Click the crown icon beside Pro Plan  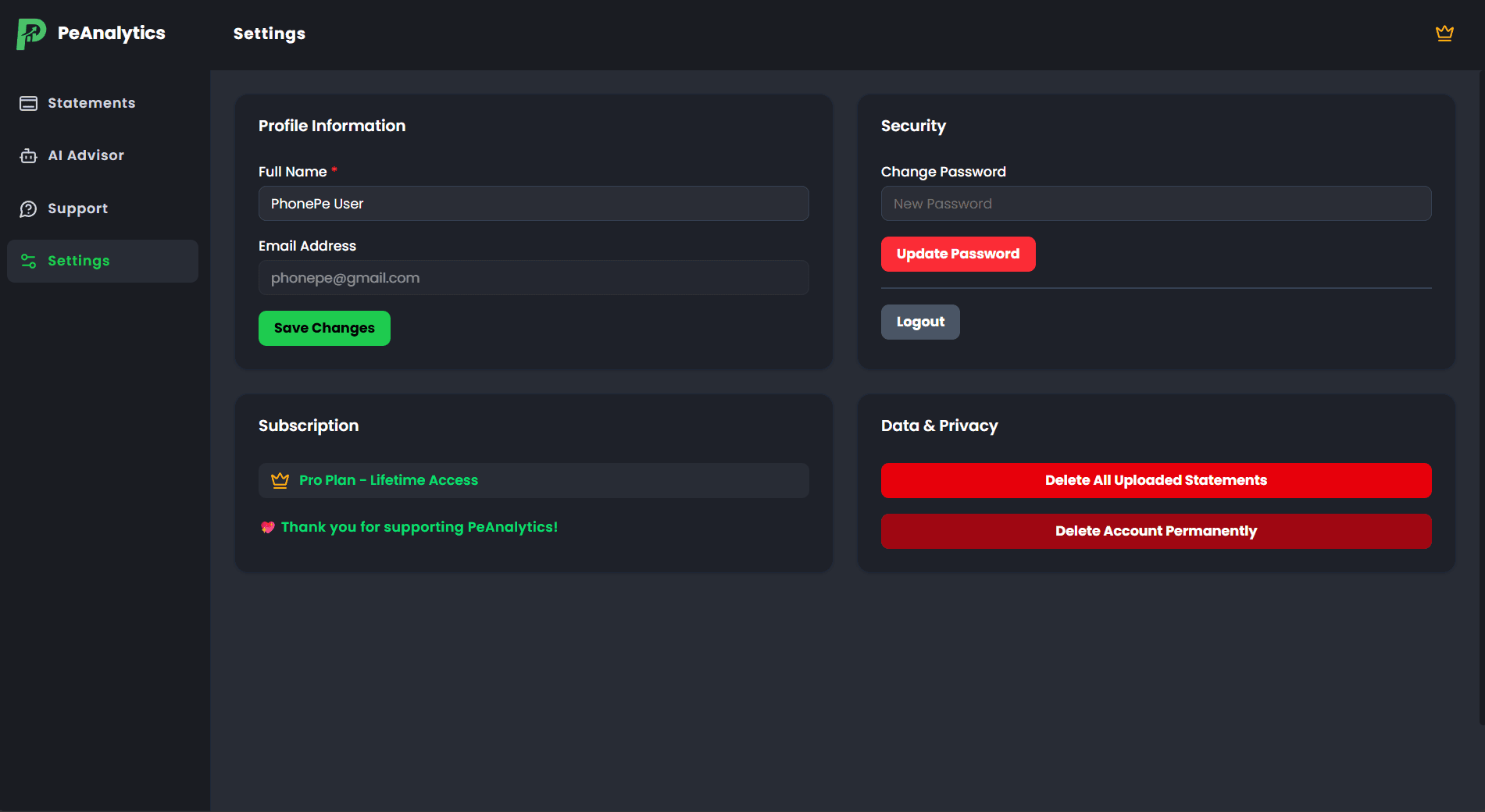pos(280,481)
